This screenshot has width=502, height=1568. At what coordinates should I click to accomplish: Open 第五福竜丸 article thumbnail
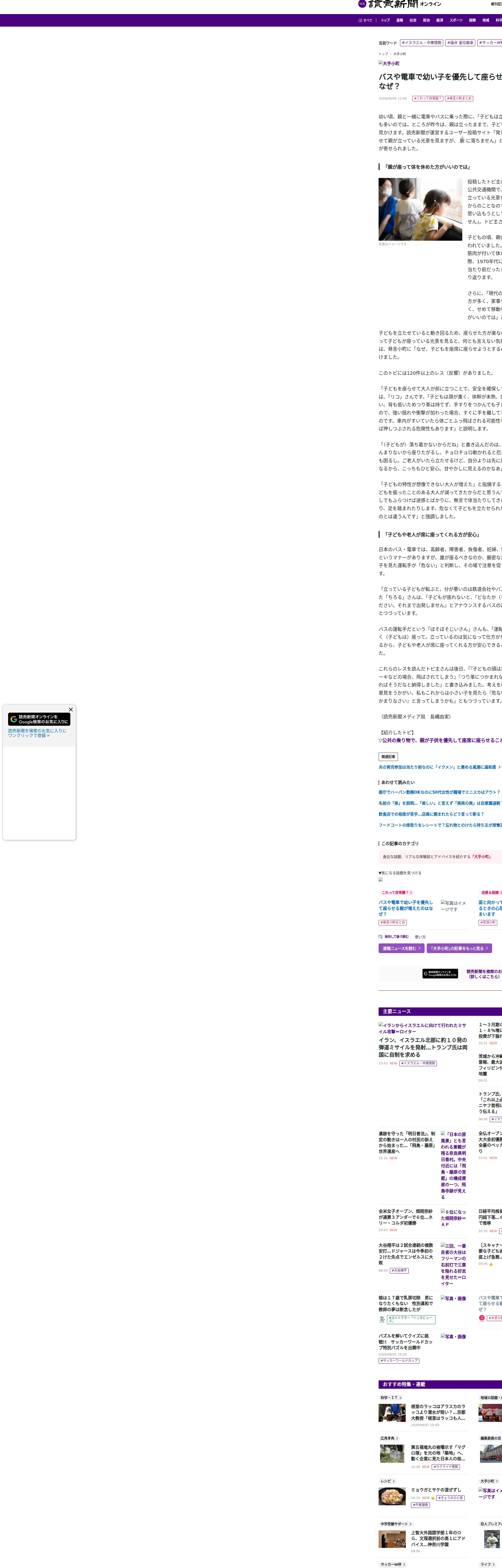tap(392, 1454)
